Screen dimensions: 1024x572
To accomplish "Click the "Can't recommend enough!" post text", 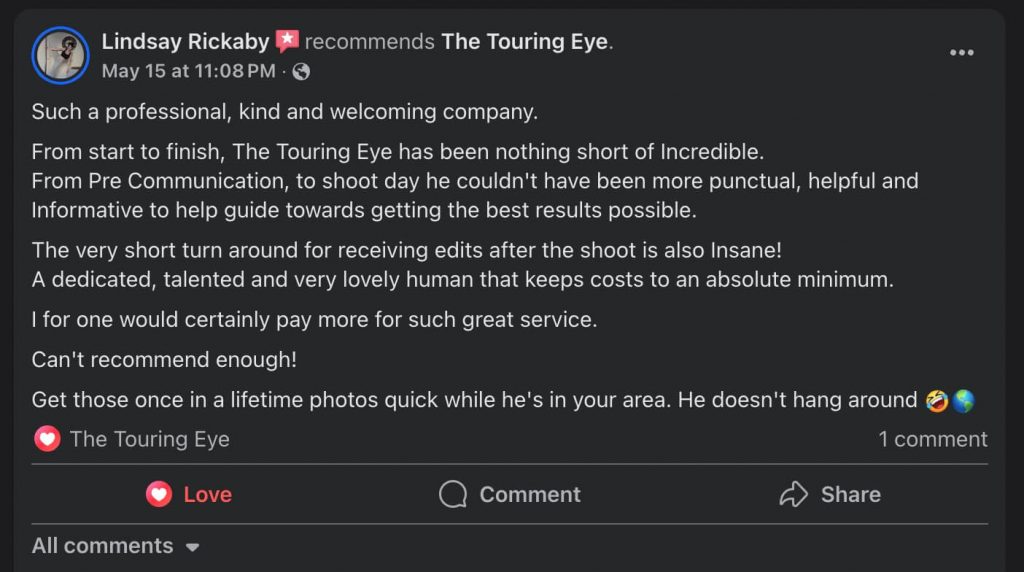I will 164,359.
